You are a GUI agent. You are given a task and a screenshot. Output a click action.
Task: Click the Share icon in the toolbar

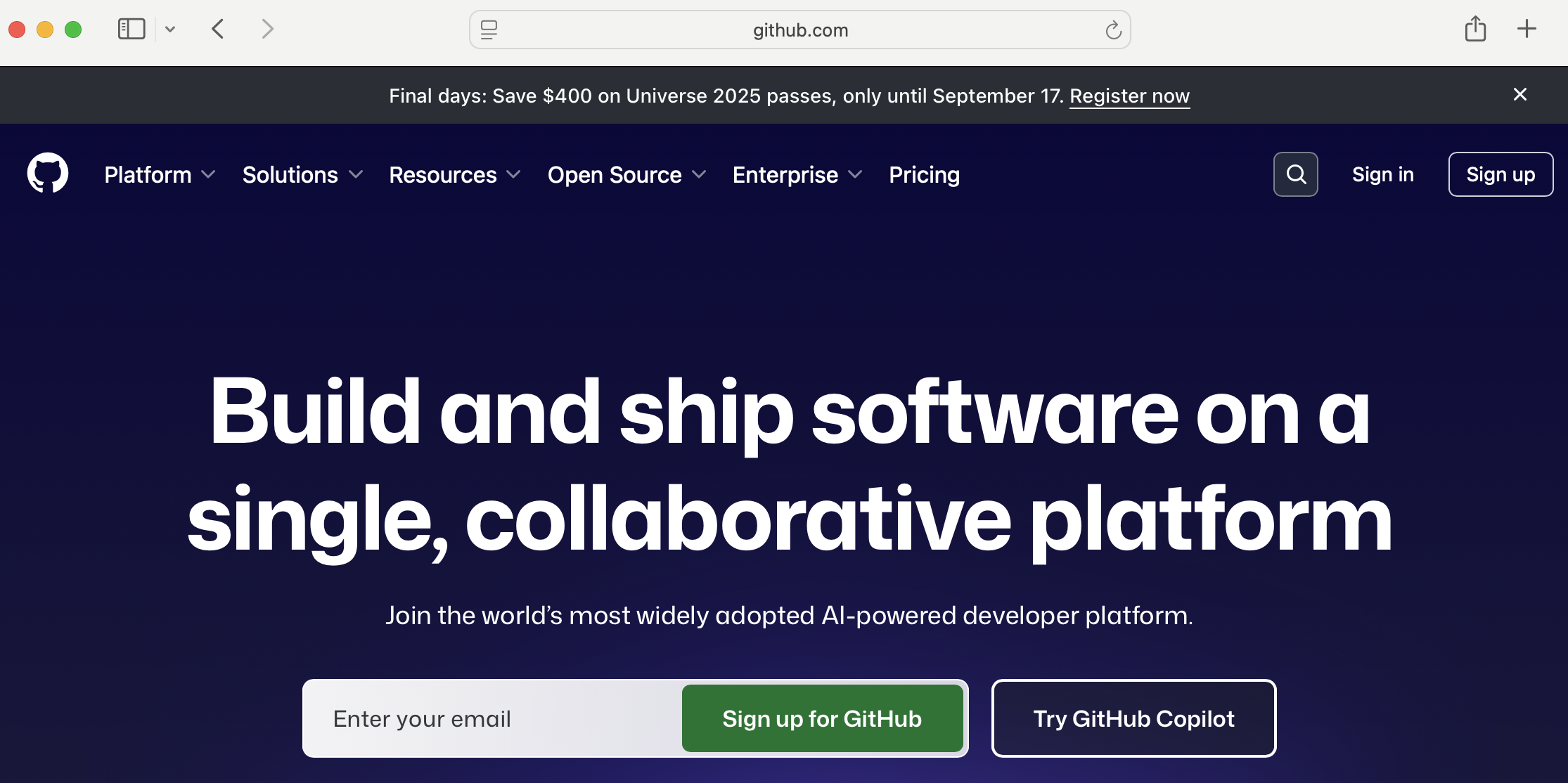point(1475,29)
